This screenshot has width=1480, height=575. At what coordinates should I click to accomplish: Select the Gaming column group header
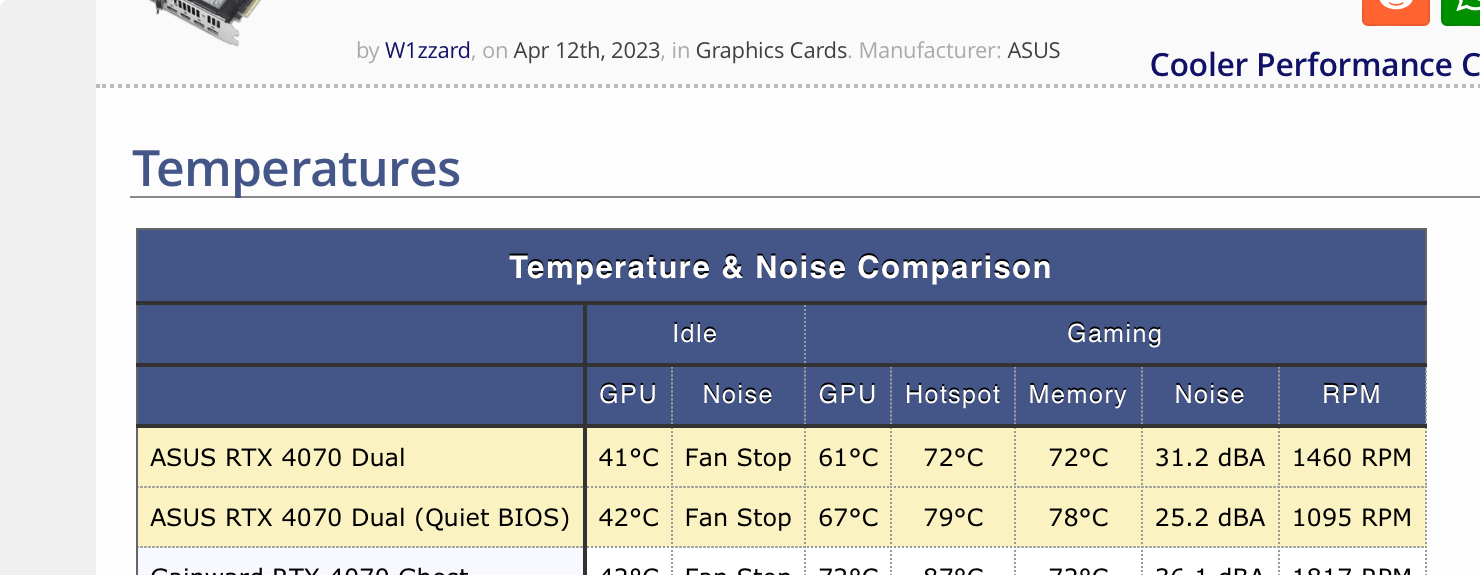pyautogui.click(x=1114, y=333)
